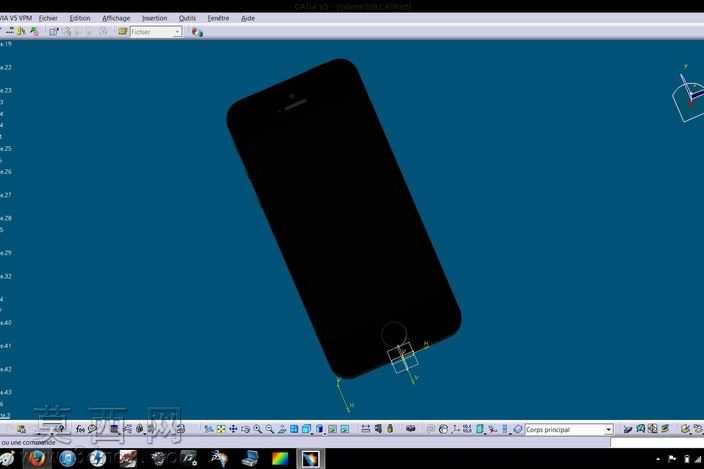The height and width of the screenshot is (469, 704).
Task: Open the Outils menu
Action: 187,18
